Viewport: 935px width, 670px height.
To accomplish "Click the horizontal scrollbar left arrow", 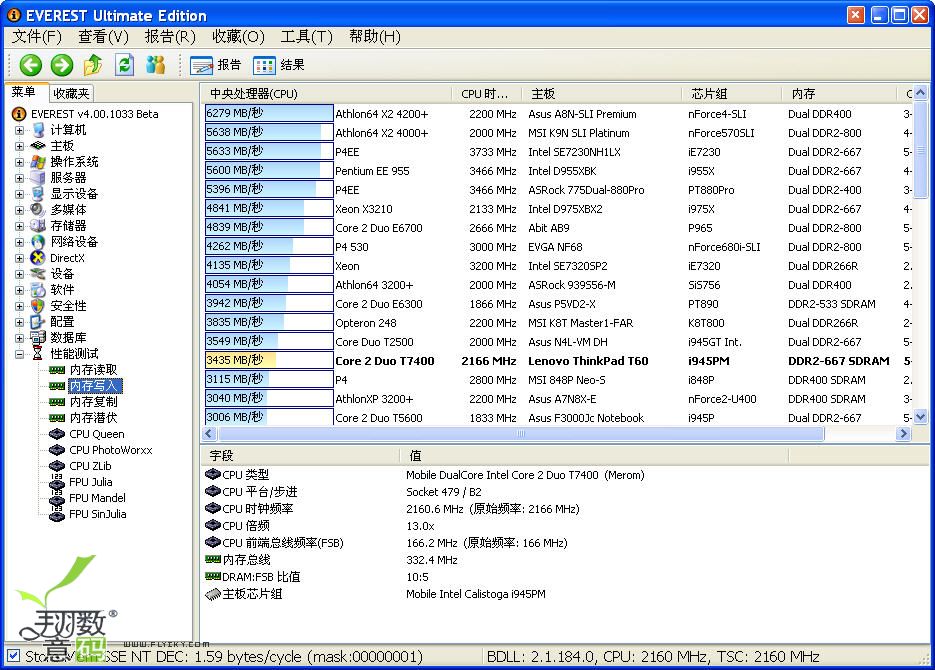I will click(208, 433).
